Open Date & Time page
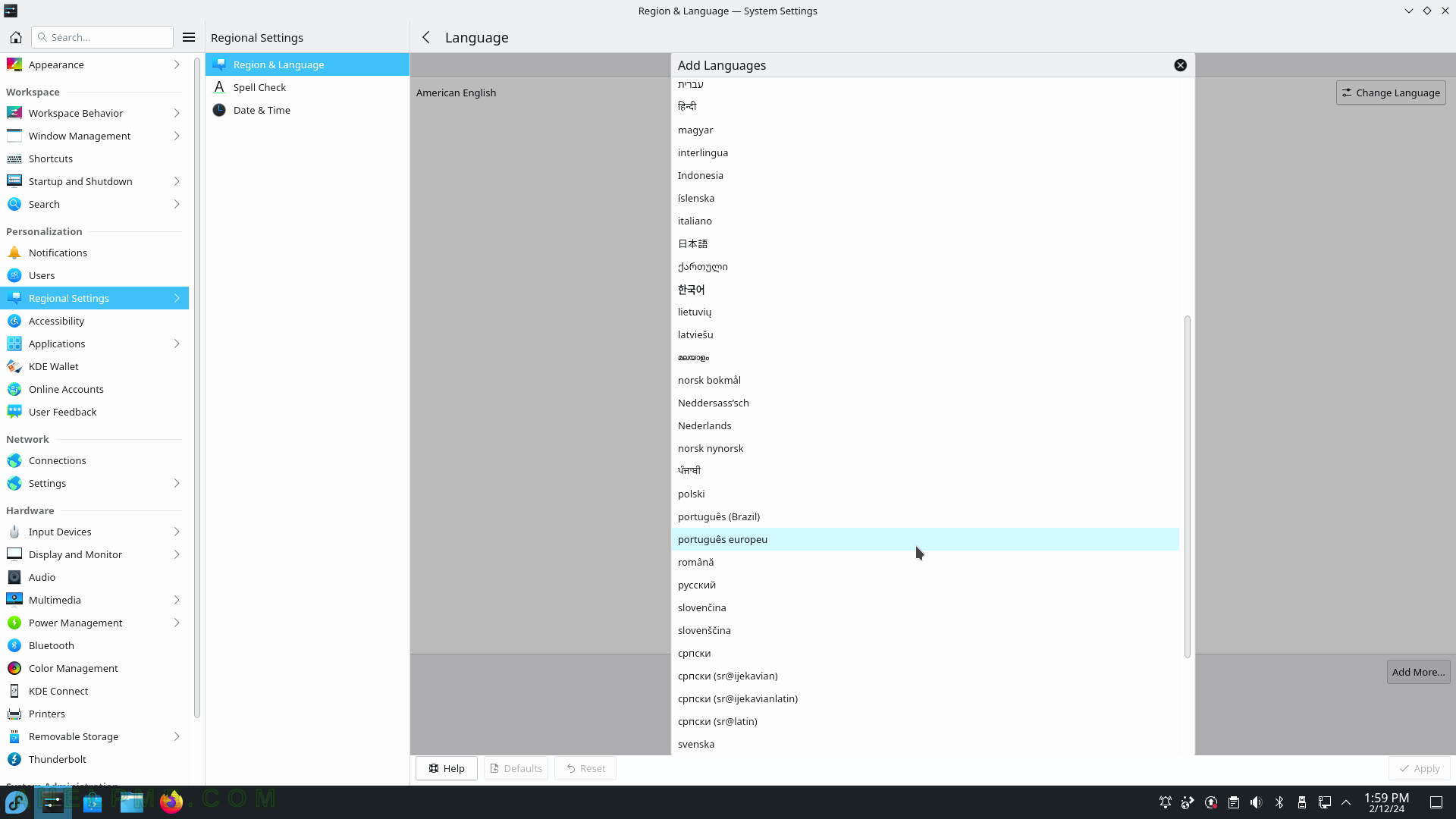The width and height of the screenshot is (1456, 819). click(x=307, y=110)
